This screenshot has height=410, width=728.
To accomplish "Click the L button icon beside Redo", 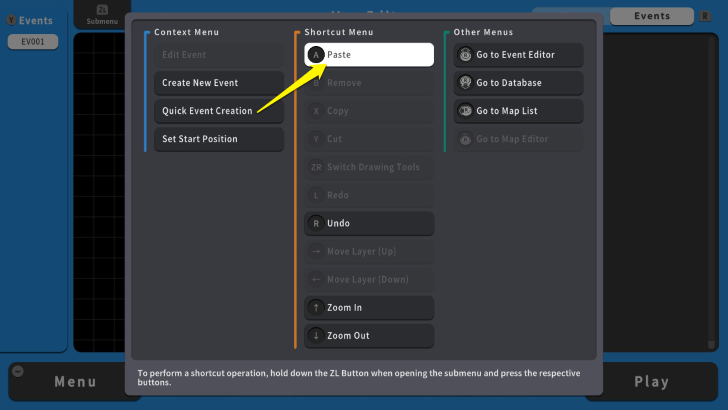I will pos(316,195).
